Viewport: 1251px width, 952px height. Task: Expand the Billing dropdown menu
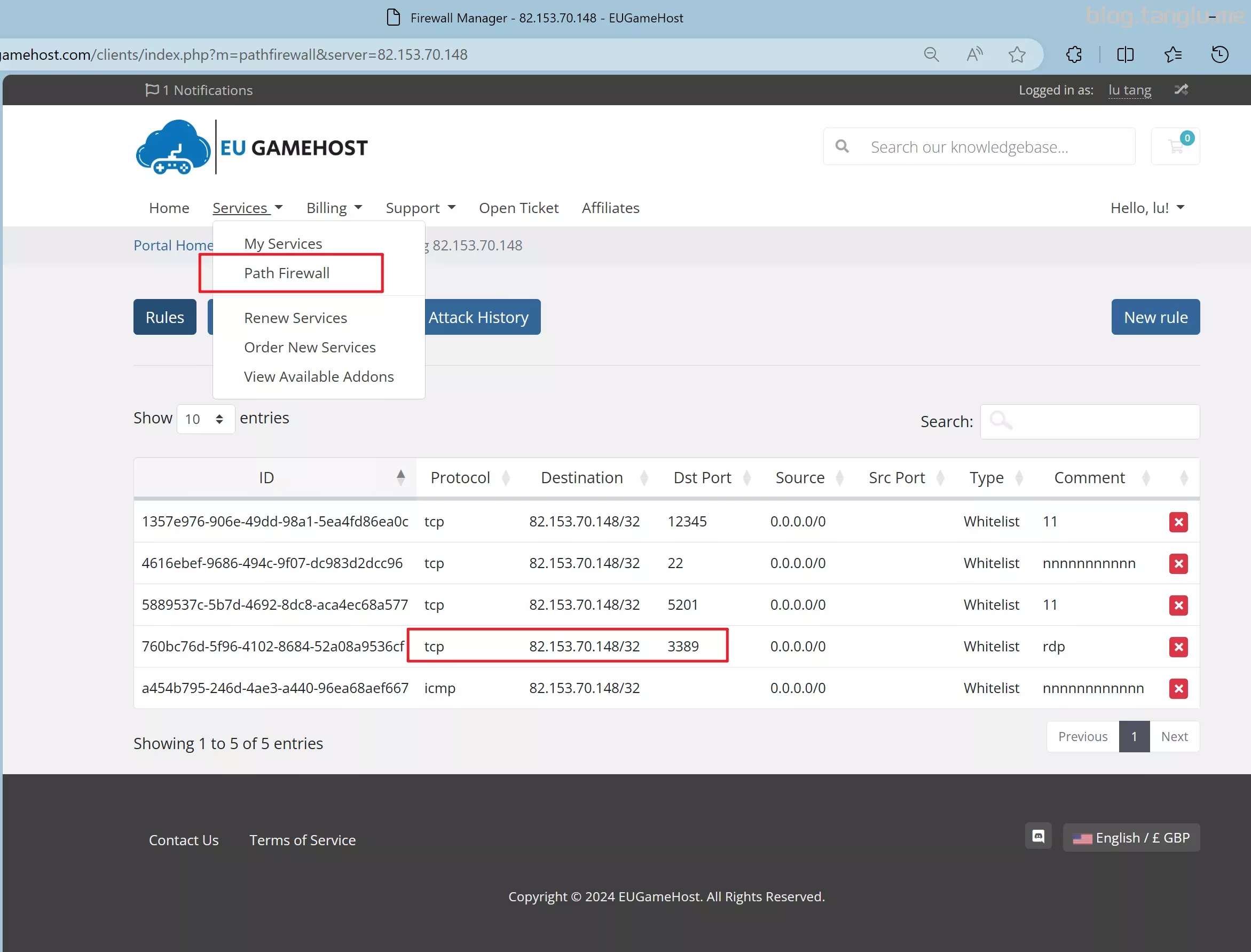pyautogui.click(x=334, y=208)
